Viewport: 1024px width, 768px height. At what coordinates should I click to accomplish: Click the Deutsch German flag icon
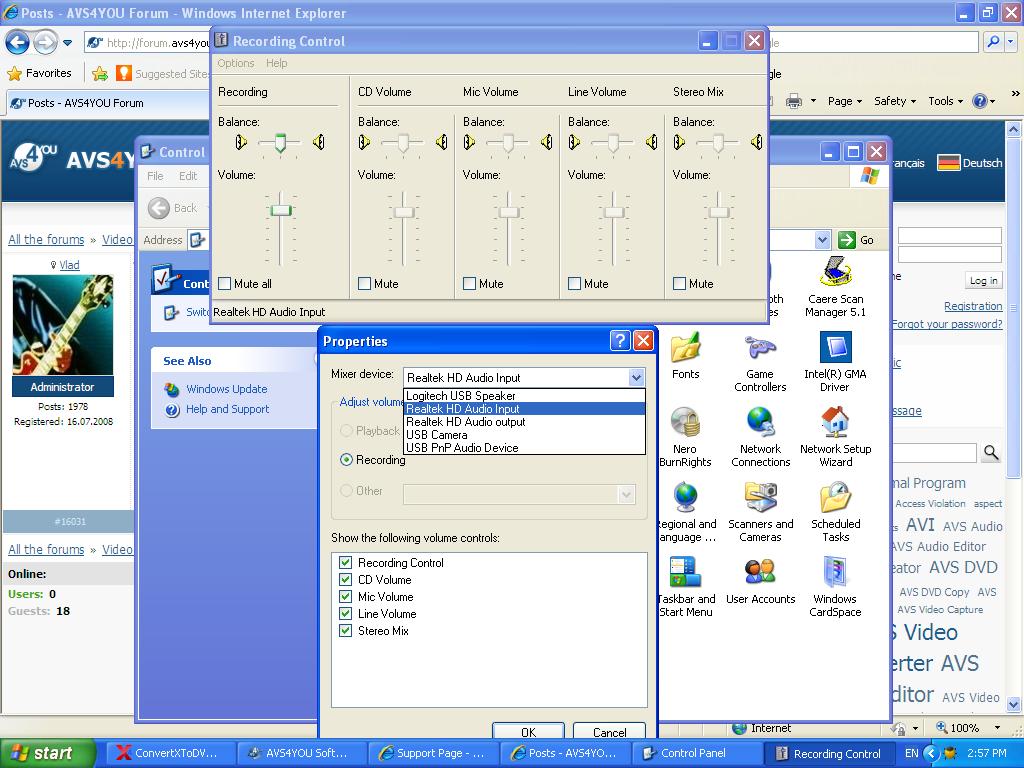point(948,163)
